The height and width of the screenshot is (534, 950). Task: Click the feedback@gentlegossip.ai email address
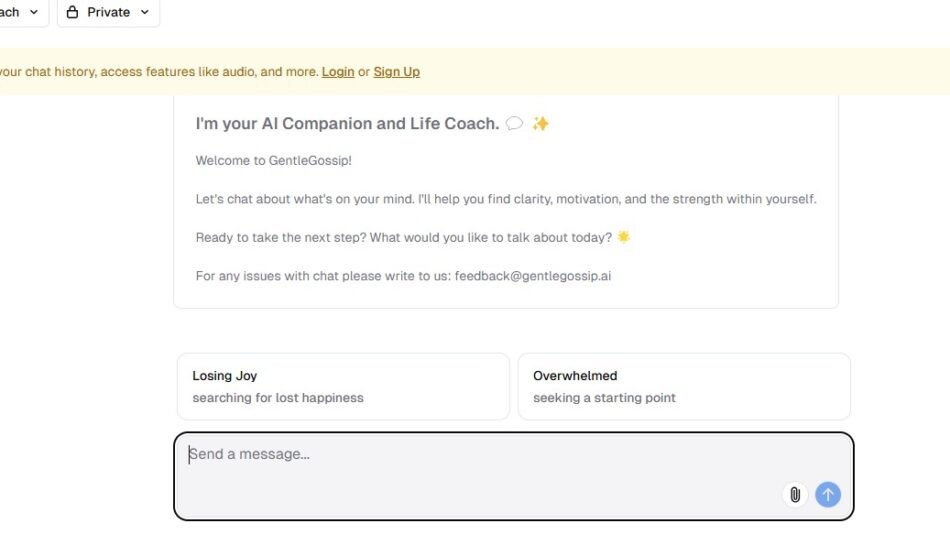click(x=533, y=276)
